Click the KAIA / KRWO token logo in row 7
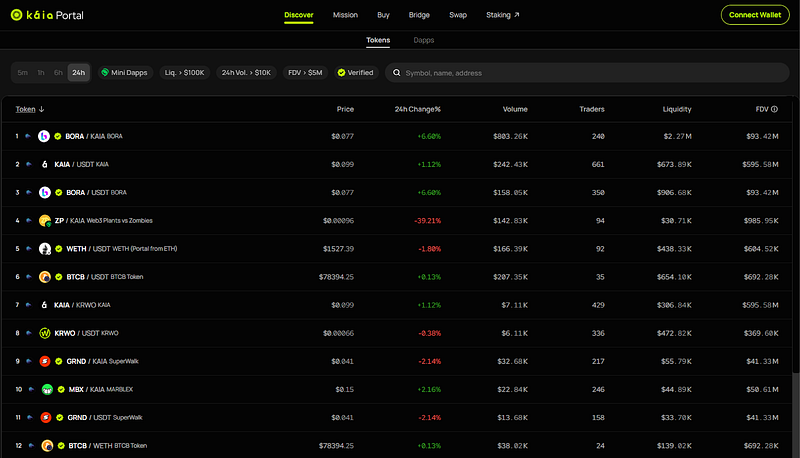800x458 pixels. (44, 305)
